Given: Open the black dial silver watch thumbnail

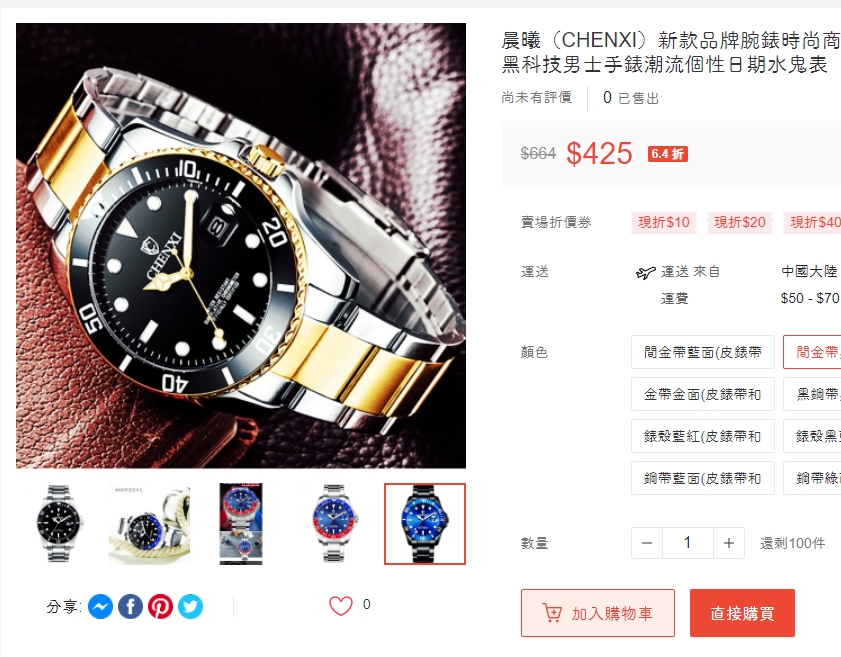Looking at the screenshot, I should 58,523.
